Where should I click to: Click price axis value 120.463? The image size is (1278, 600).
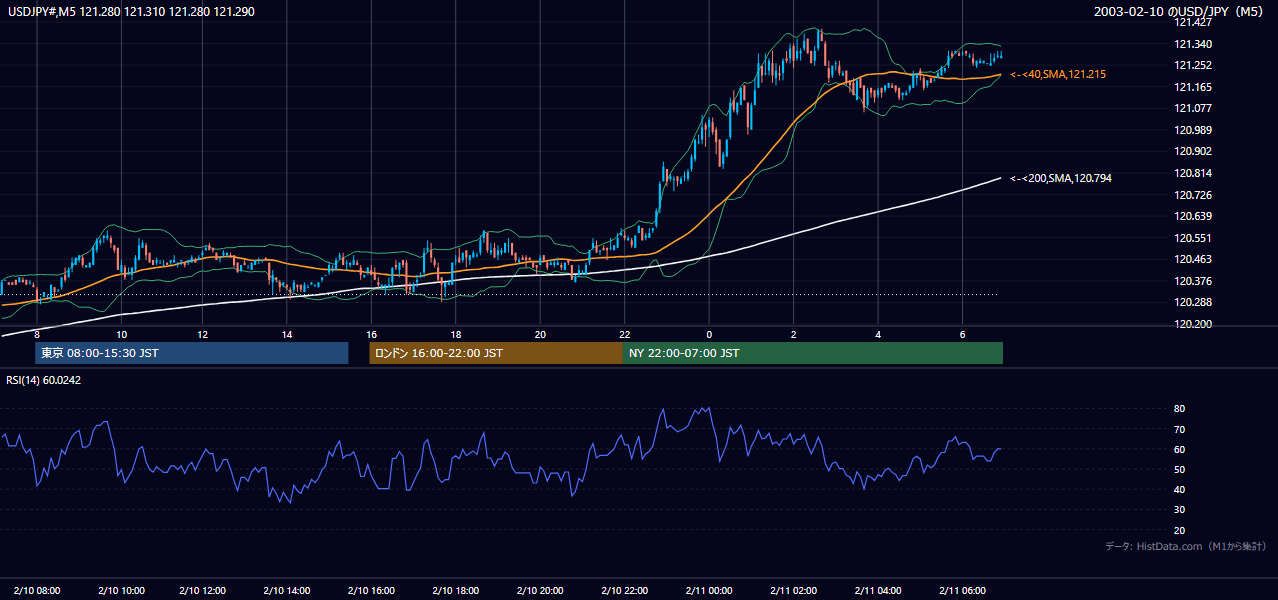tap(1192, 259)
